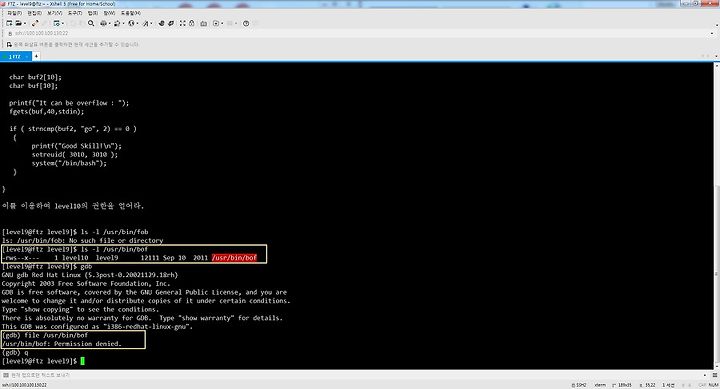Click the Font toolbar icon

point(145,23)
